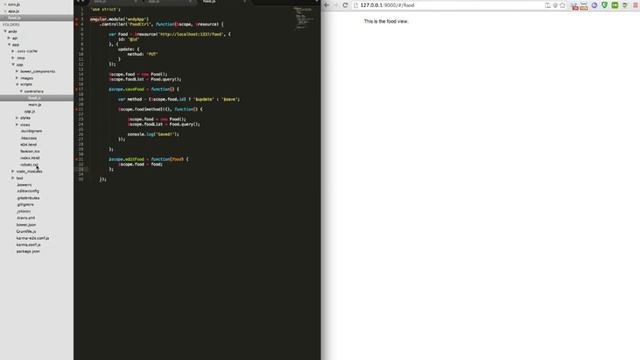Open .gitignore in the sidebar
This screenshot has height=360, width=640.
(x=25, y=204)
